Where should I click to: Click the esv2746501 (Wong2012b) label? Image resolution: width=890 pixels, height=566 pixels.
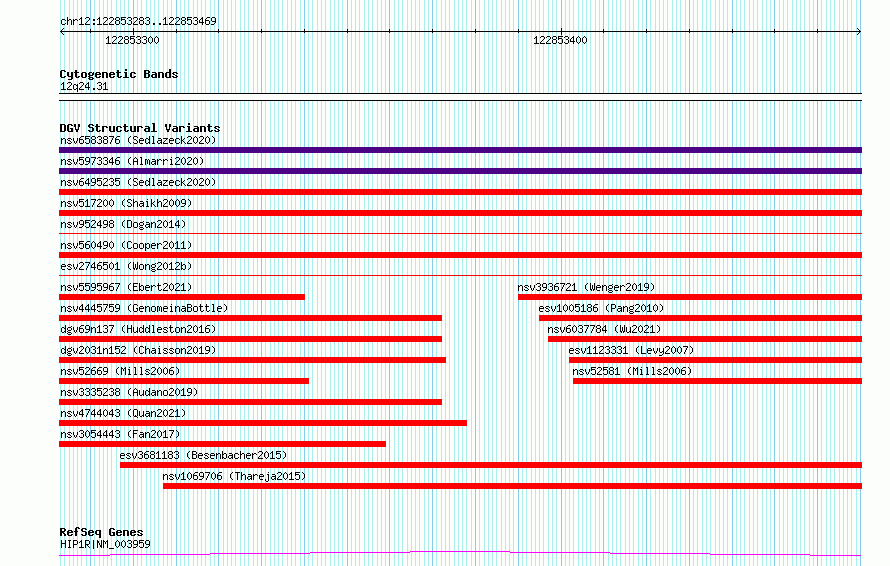pyautogui.click(x=126, y=266)
